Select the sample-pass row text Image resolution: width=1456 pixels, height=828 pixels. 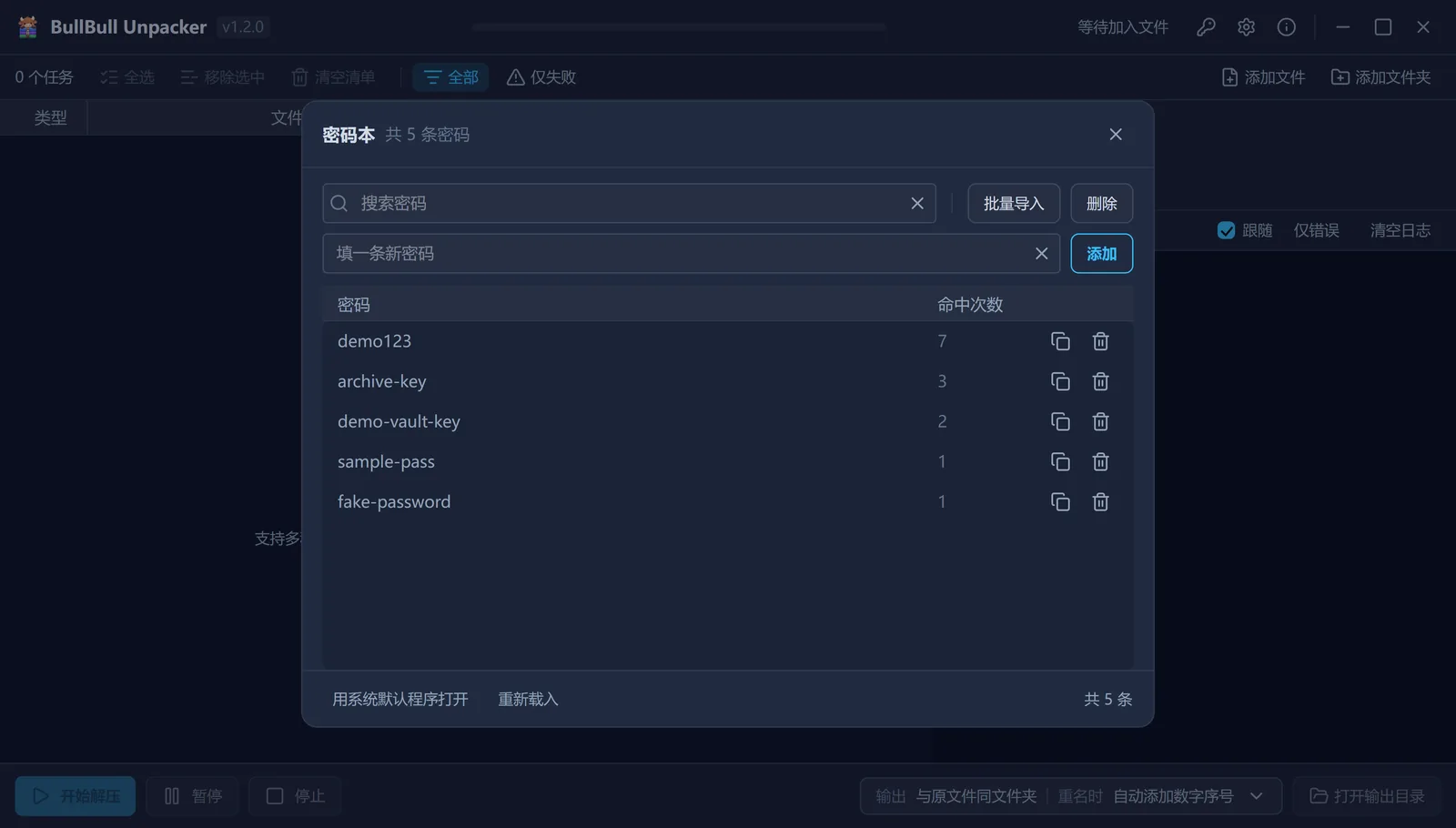386,461
